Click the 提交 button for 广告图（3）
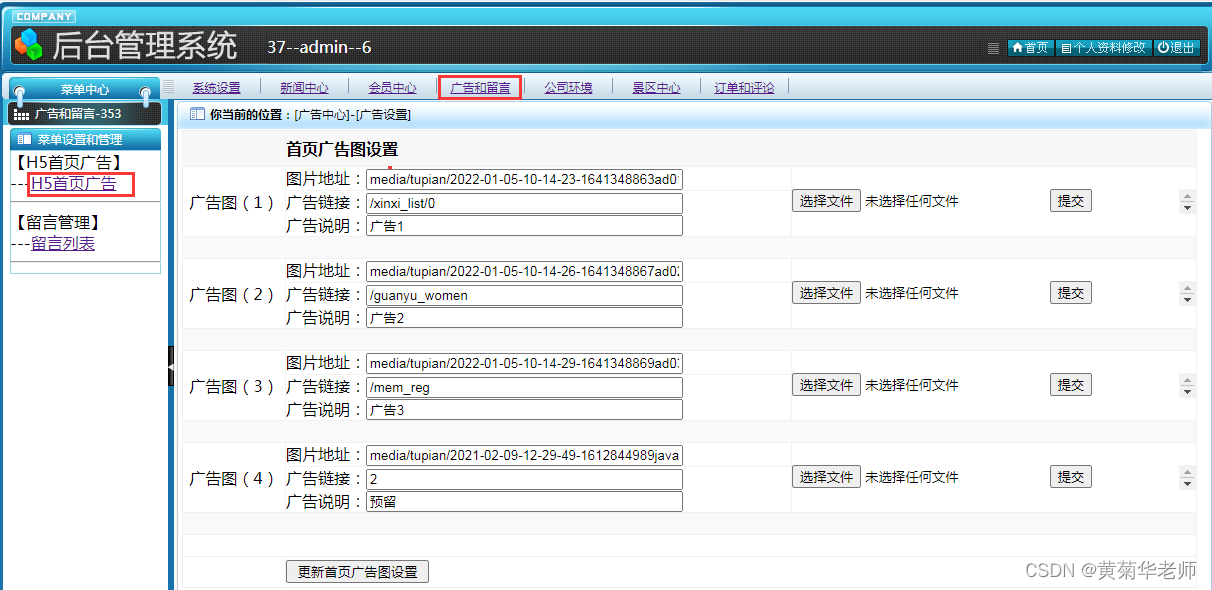 1070,384
